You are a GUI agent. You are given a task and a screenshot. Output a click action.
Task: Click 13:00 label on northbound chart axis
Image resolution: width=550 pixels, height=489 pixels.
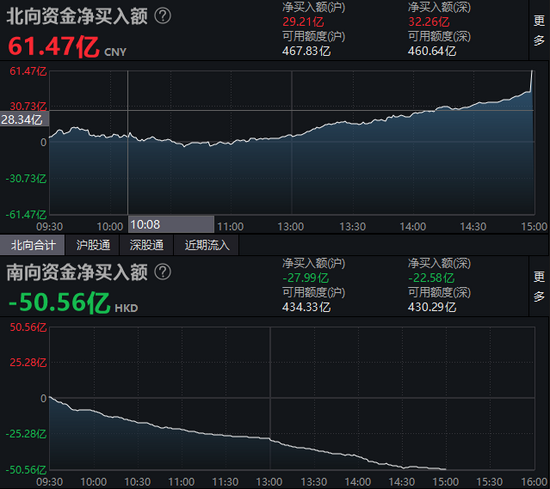291,227
